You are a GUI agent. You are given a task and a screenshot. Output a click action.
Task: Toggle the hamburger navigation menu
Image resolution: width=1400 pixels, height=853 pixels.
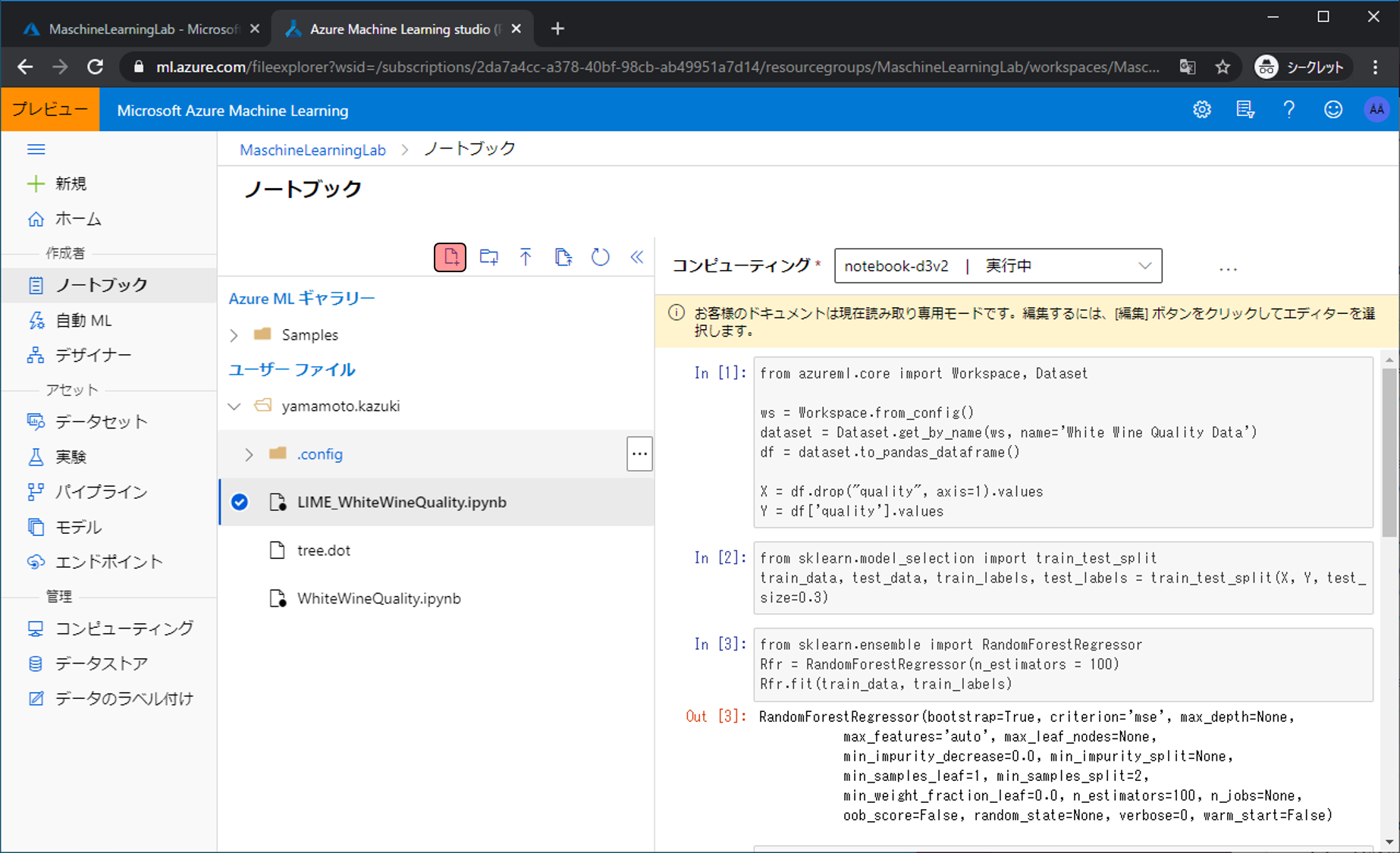point(36,149)
